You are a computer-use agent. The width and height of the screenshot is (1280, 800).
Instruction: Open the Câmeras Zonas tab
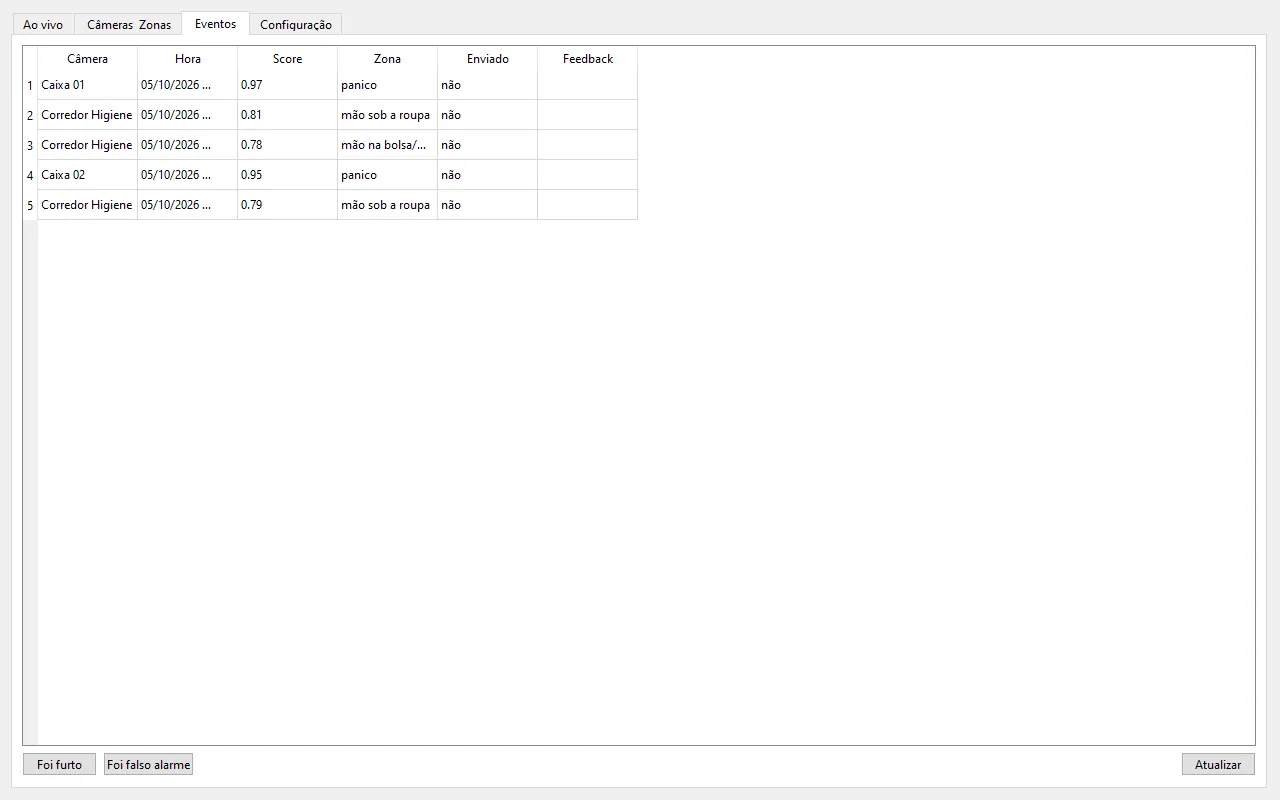pyautogui.click(x=128, y=24)
